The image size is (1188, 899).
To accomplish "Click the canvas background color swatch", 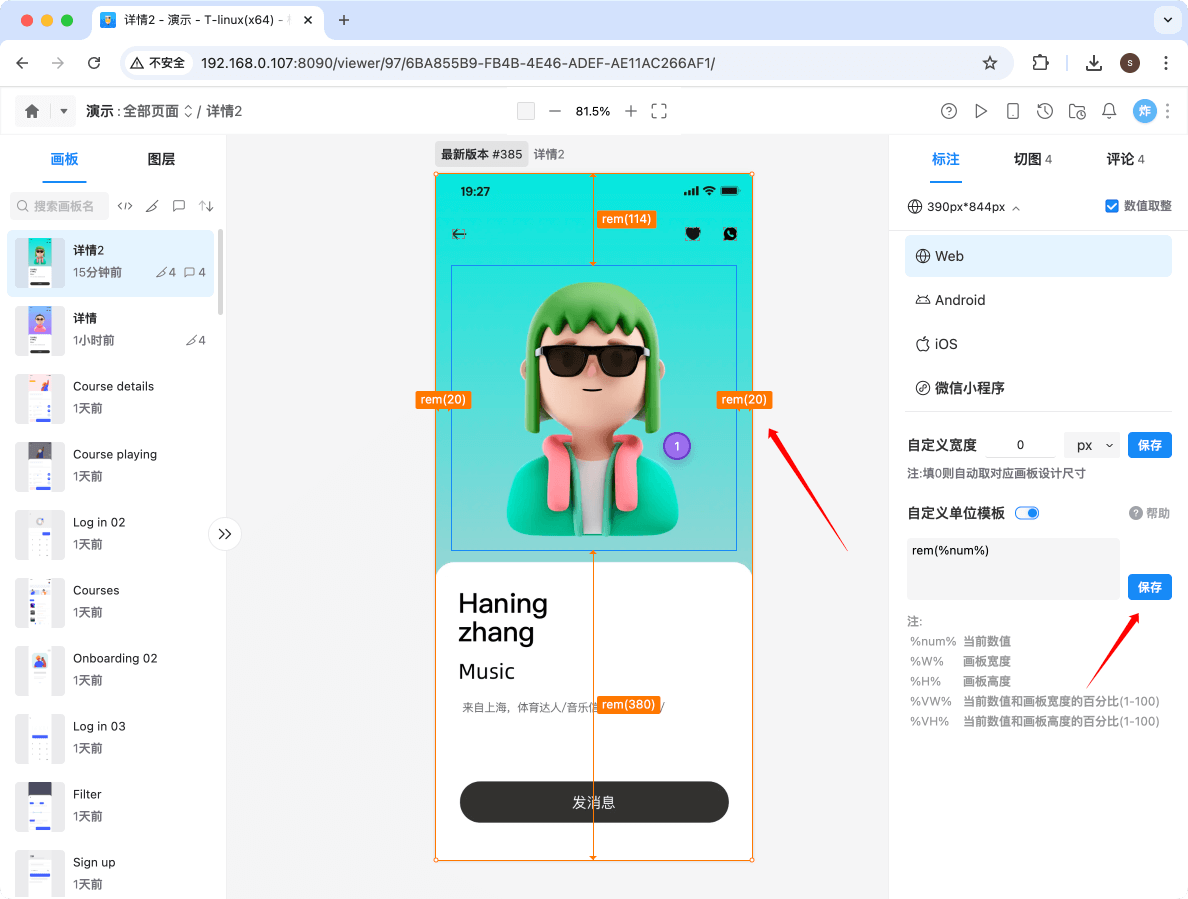I will click(x=526, y=111).
